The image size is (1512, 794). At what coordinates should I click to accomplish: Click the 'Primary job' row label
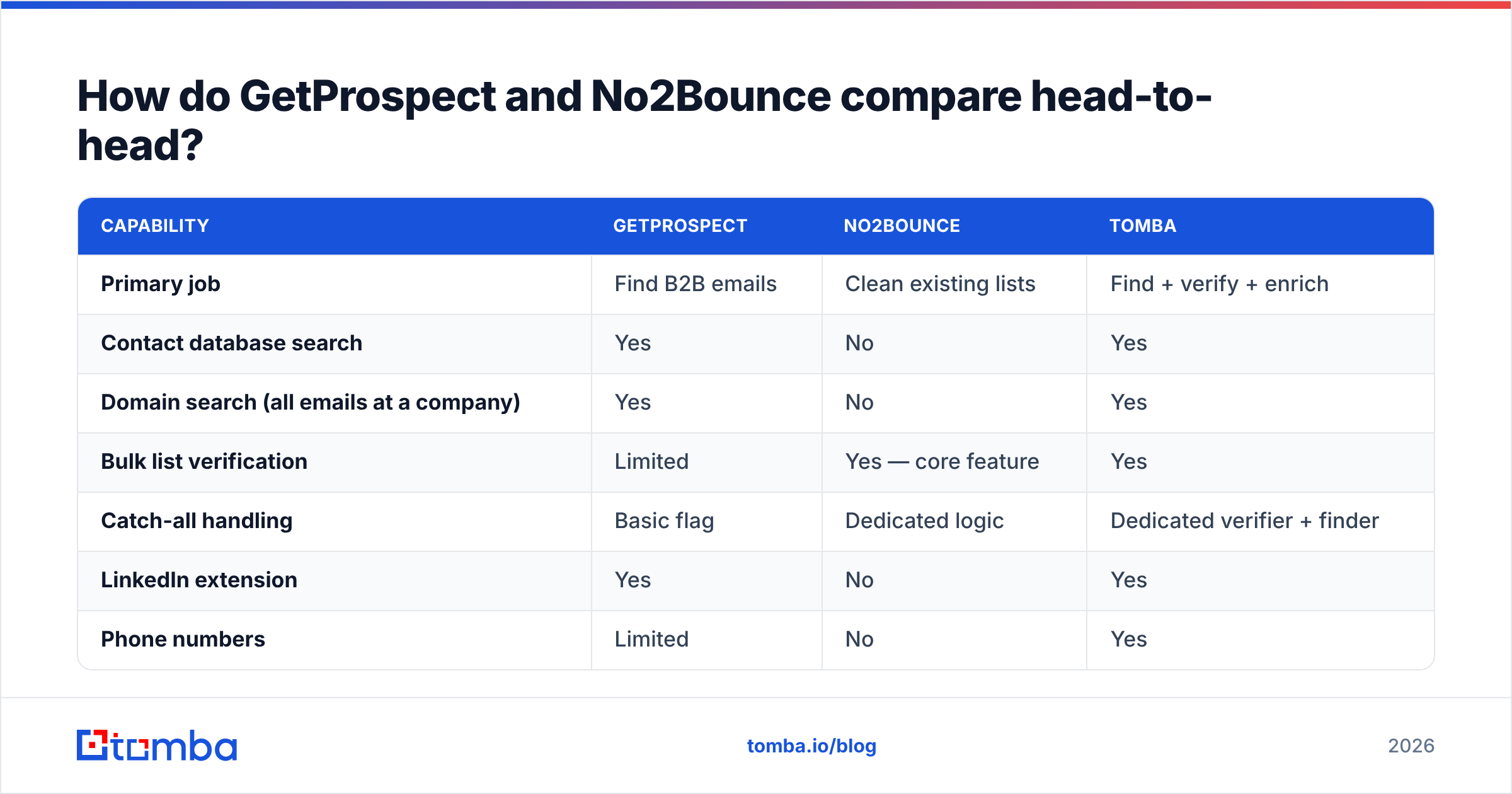click(x=161, y=284)
